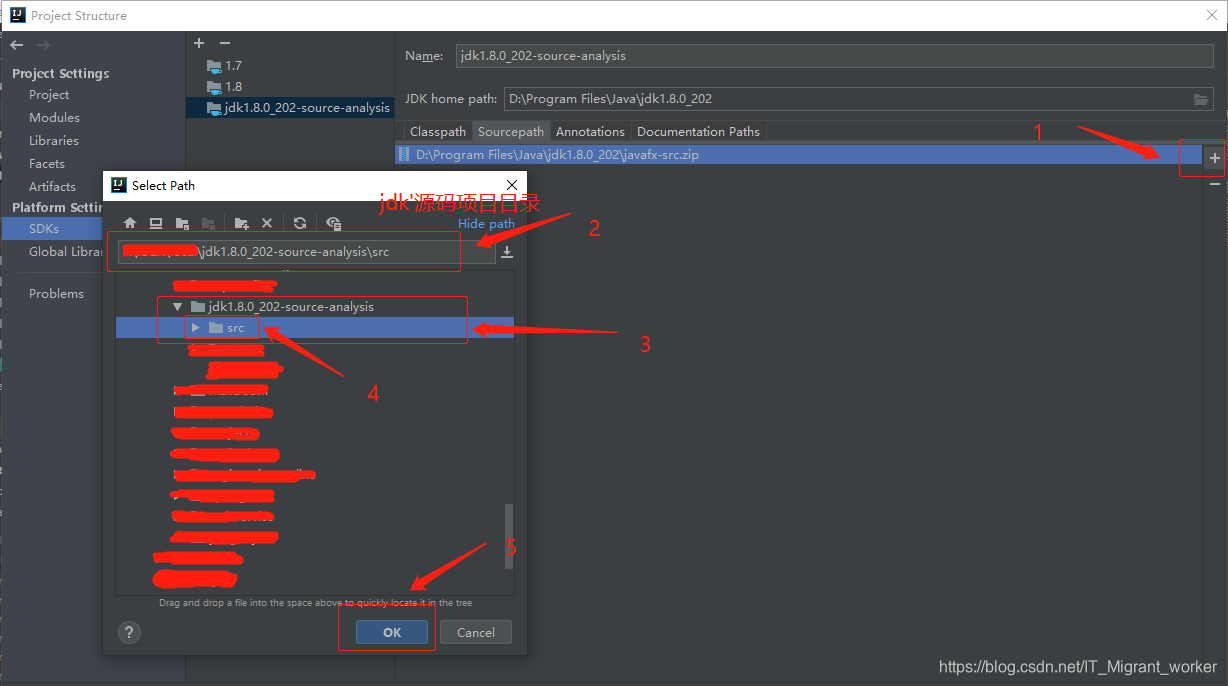Viewport: 1228px width, 686px height.
Task: Open Project settings
Action: (49, 95)
